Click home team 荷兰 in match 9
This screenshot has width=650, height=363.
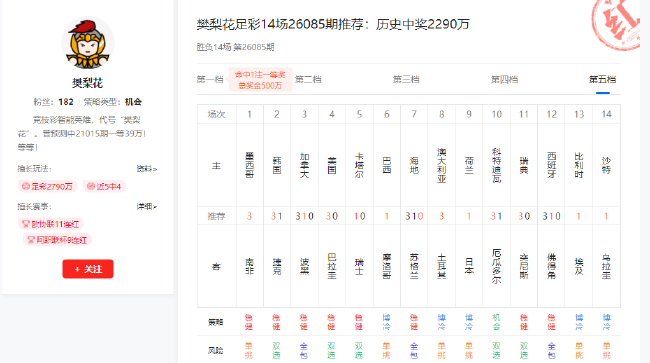pos(469,165)
